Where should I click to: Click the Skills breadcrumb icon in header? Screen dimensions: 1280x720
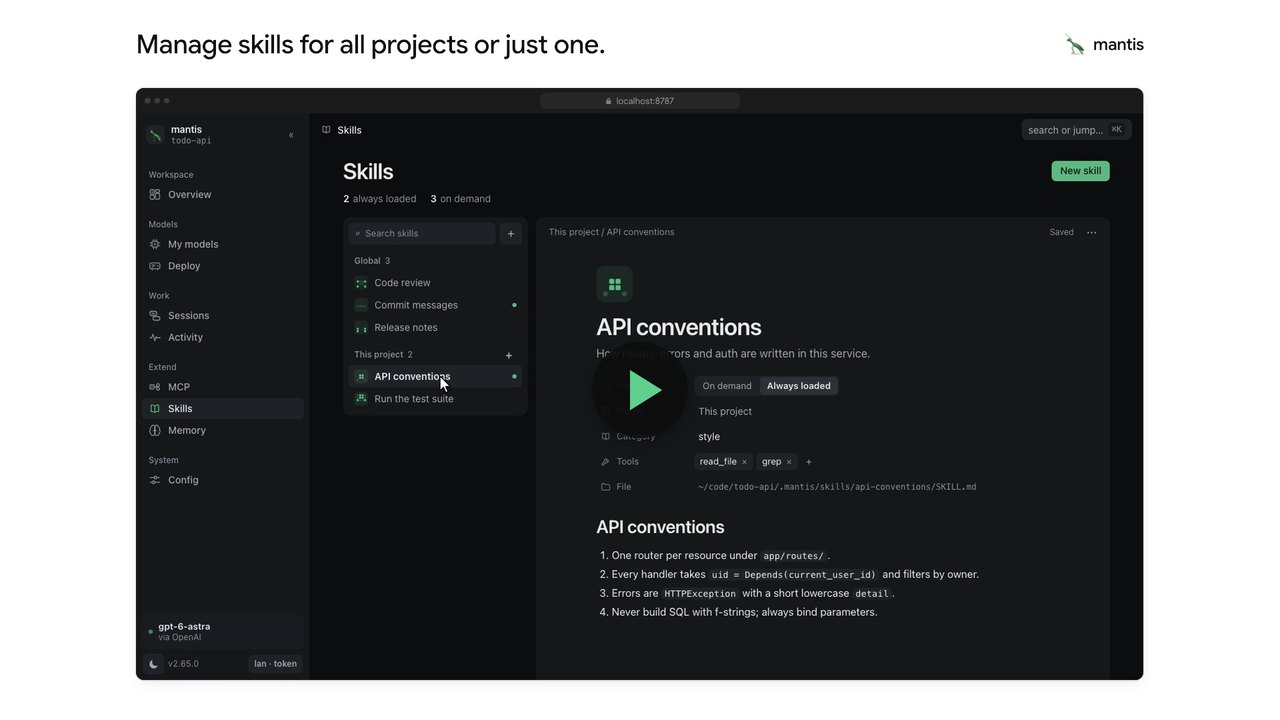coord(326,130)
